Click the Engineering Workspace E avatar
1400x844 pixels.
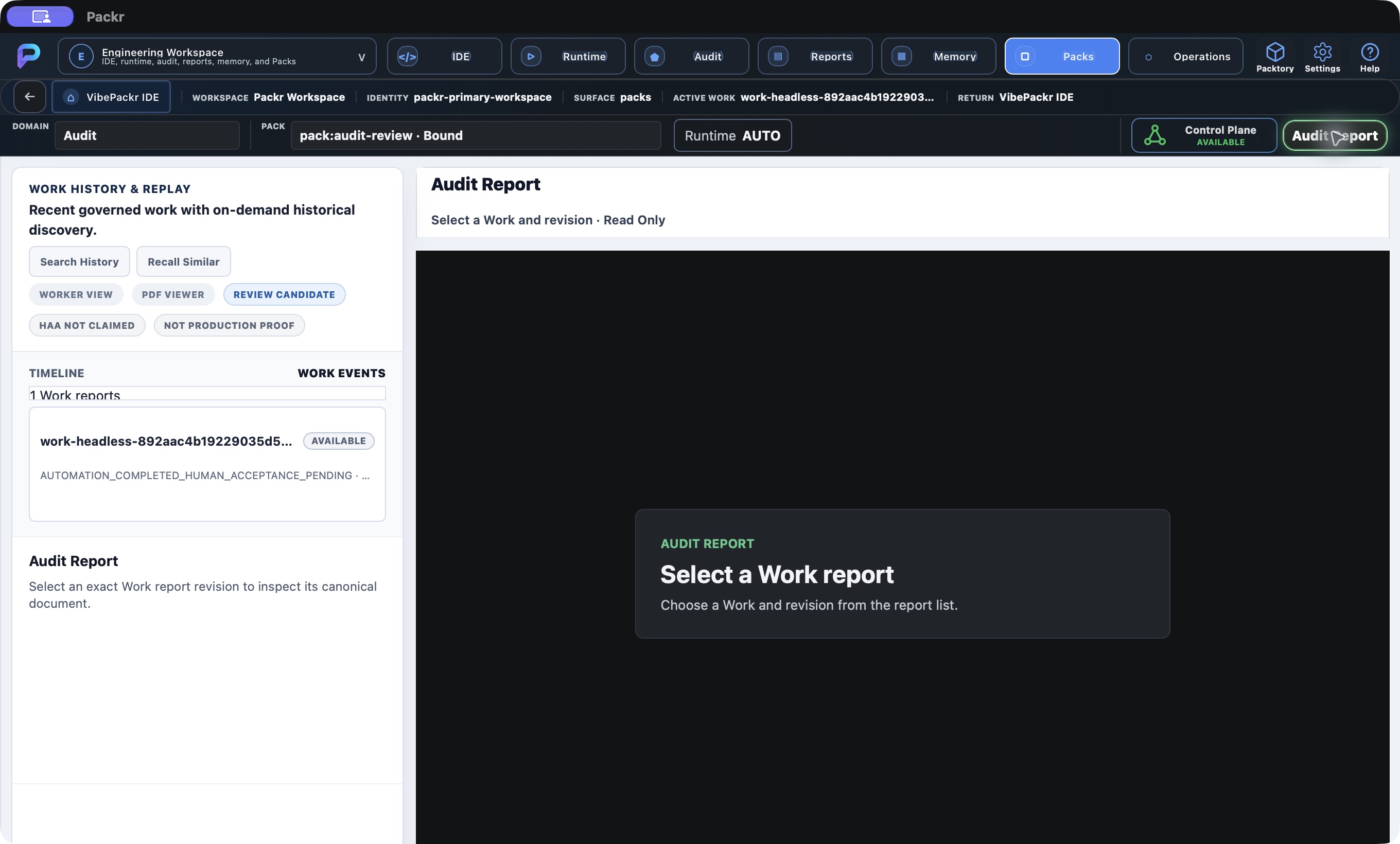coord(81,56)
